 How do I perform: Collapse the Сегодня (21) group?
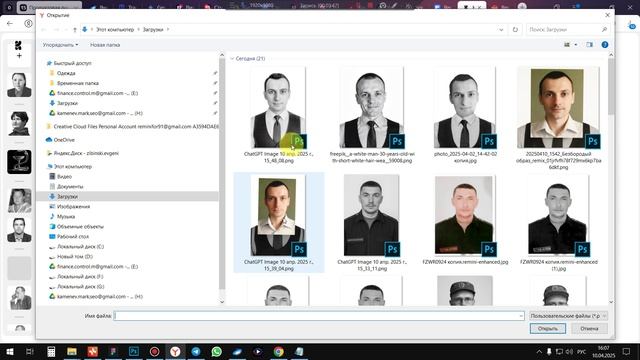232,59
